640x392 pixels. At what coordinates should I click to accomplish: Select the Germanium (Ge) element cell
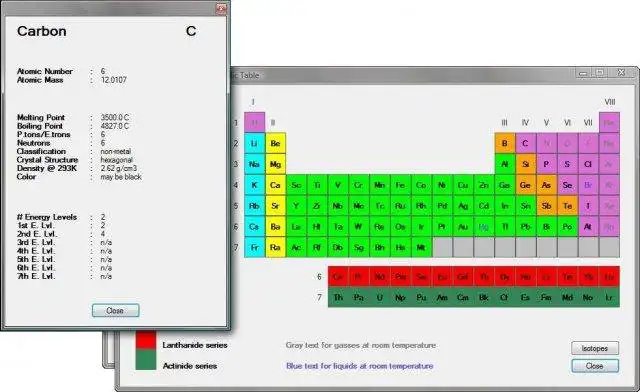(526, 185)
